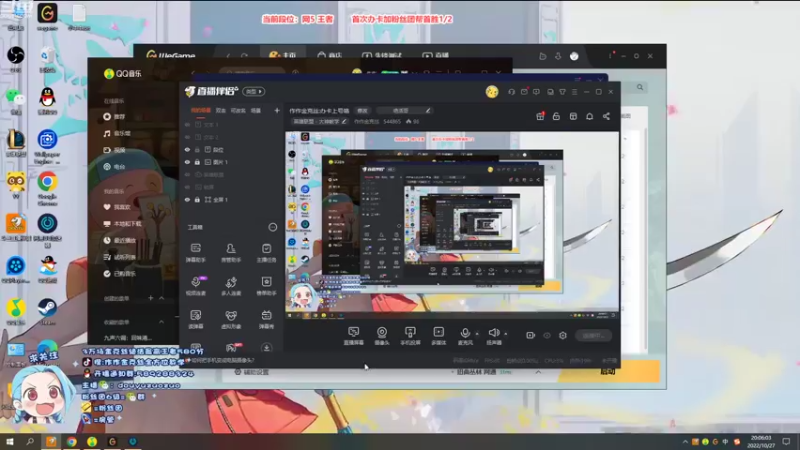Viewport: 800px width, 450px height.
Task: Open 音乐馆 in the QQ音乐 sidebar
Action: click(x=117, y=133)
